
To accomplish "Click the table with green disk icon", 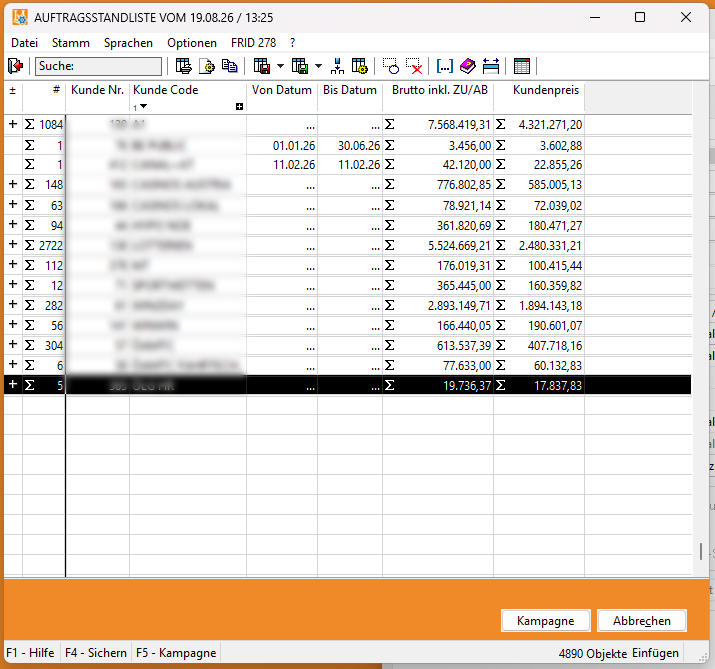I will click(300, 66).
